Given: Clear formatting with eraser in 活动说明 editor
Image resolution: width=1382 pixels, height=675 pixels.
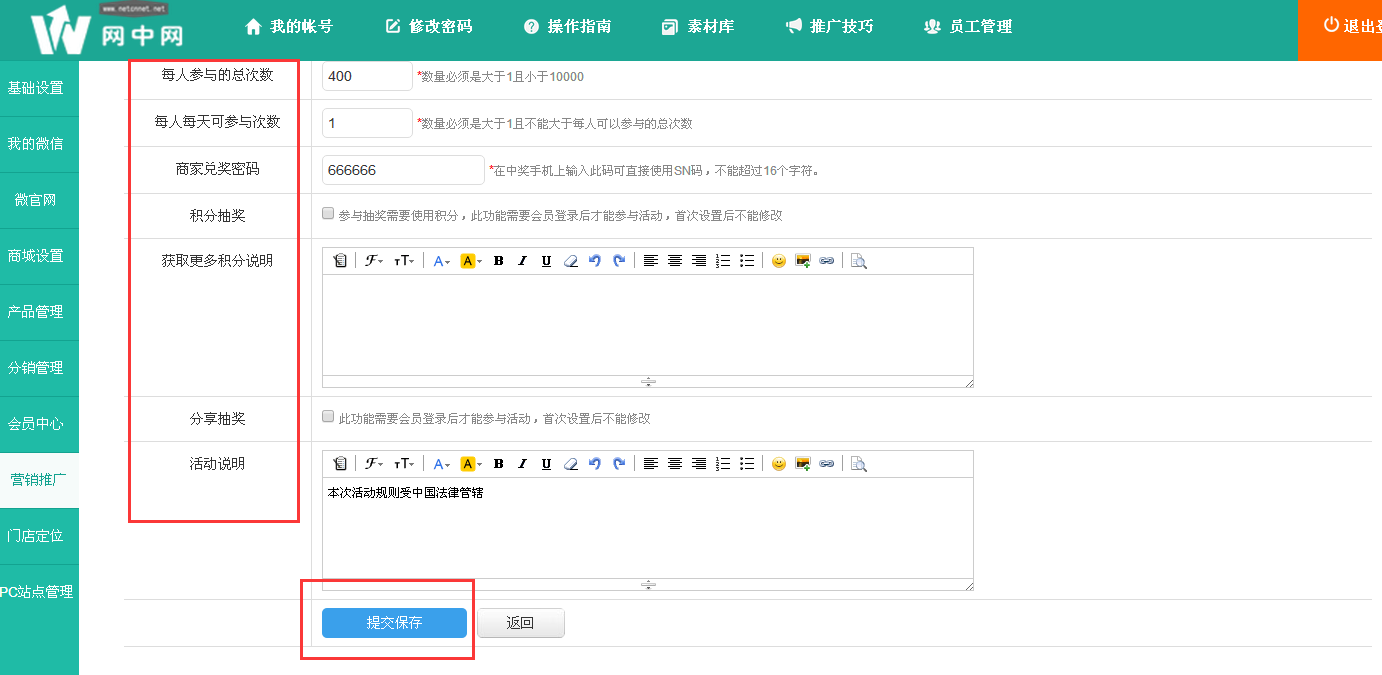Looking at the screenshot, I should pyautogui.click(x=571, y=464).
